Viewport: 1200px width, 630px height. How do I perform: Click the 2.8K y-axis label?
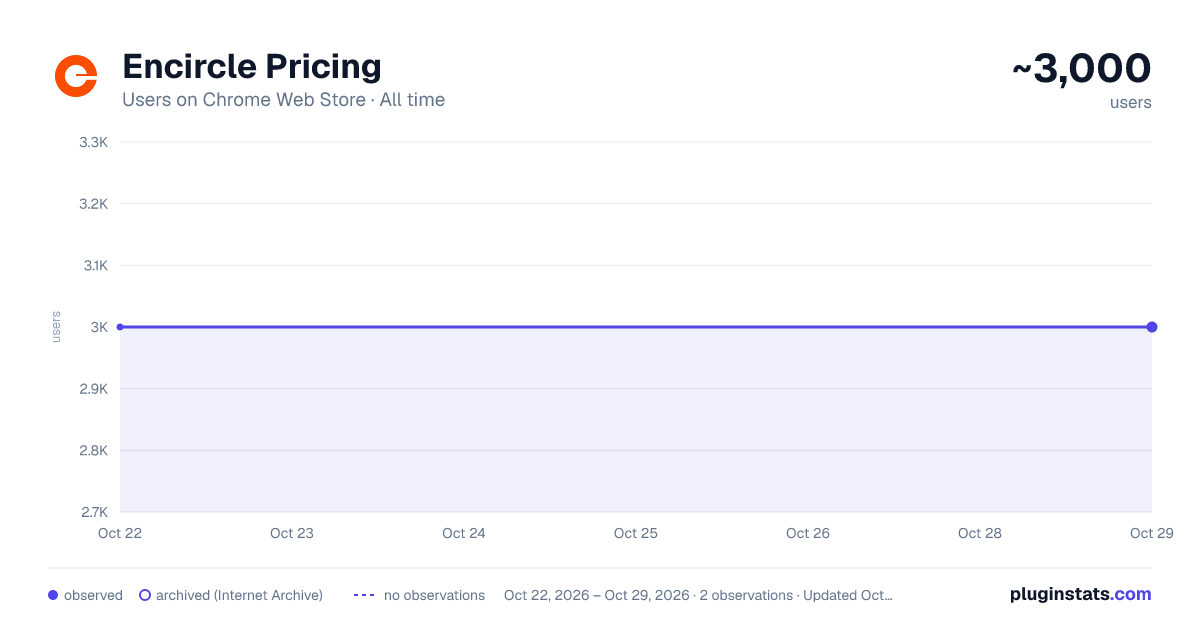93,450
